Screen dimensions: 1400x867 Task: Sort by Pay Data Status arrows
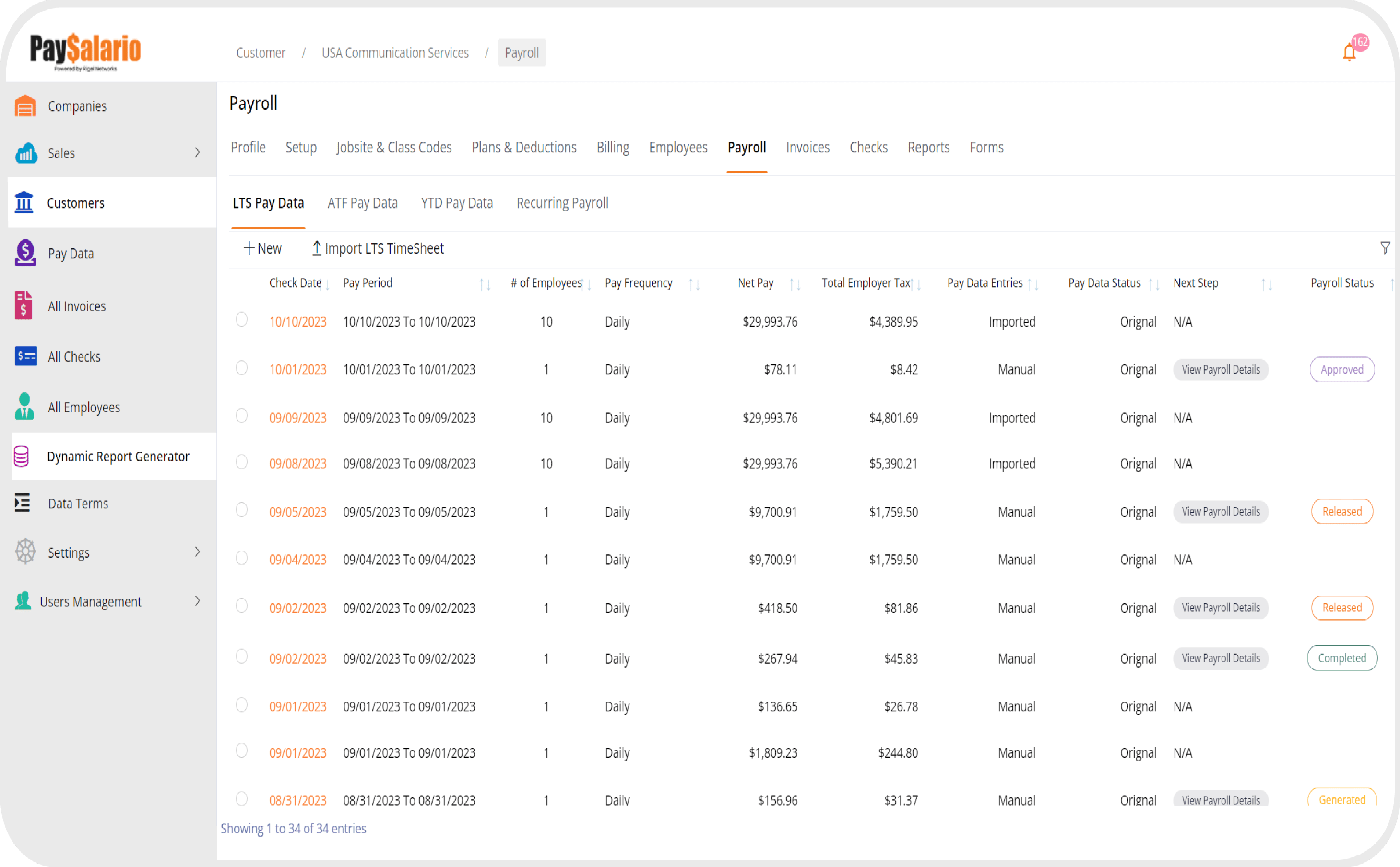coord(1154,284)
